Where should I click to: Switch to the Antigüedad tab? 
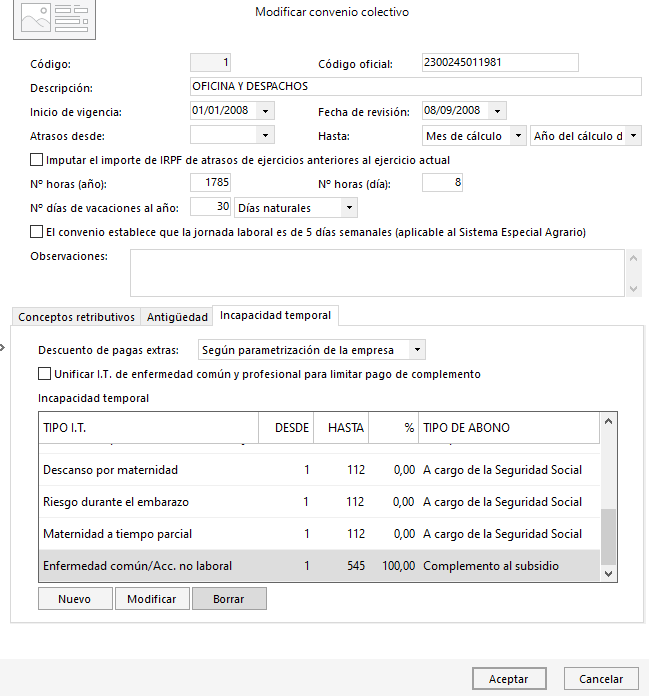coord(177,317)
